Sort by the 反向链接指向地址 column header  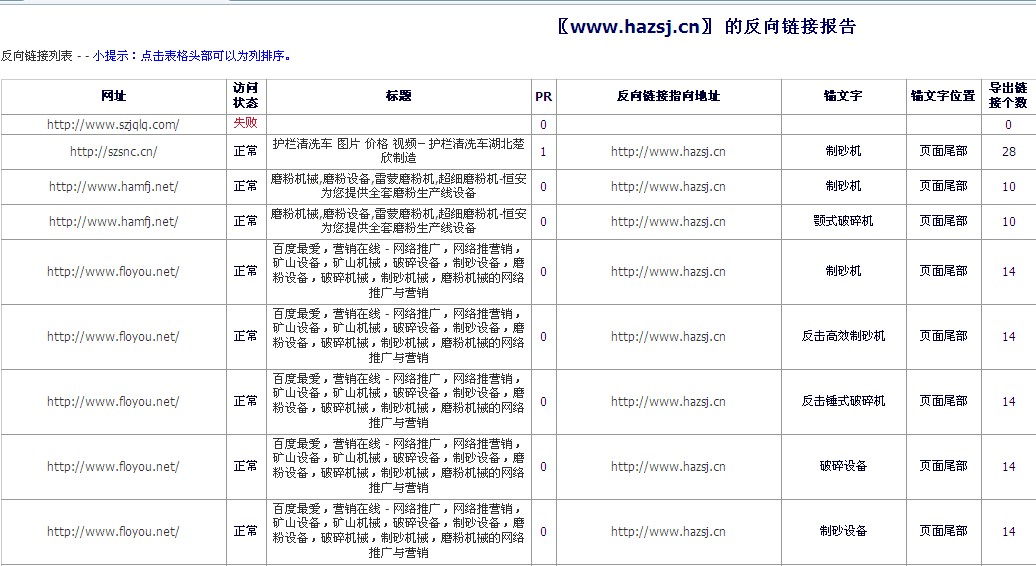coord(668,96)
